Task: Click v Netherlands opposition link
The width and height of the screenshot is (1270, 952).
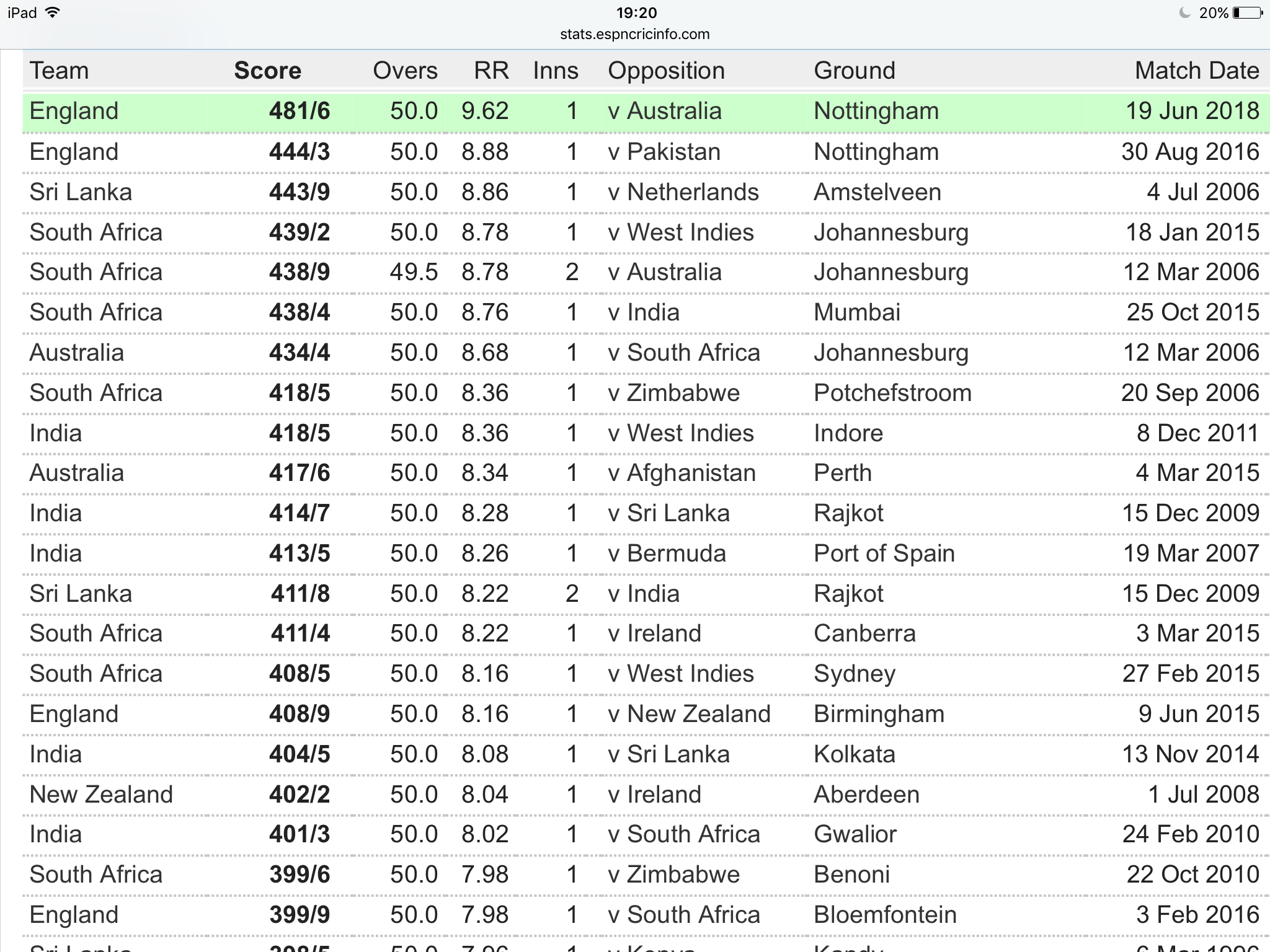Action: (x=683, y=192)
